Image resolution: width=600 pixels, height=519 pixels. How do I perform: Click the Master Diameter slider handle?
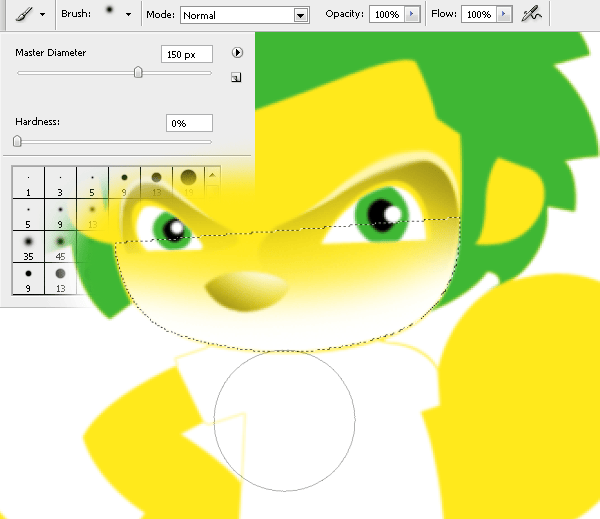point(138,72)
